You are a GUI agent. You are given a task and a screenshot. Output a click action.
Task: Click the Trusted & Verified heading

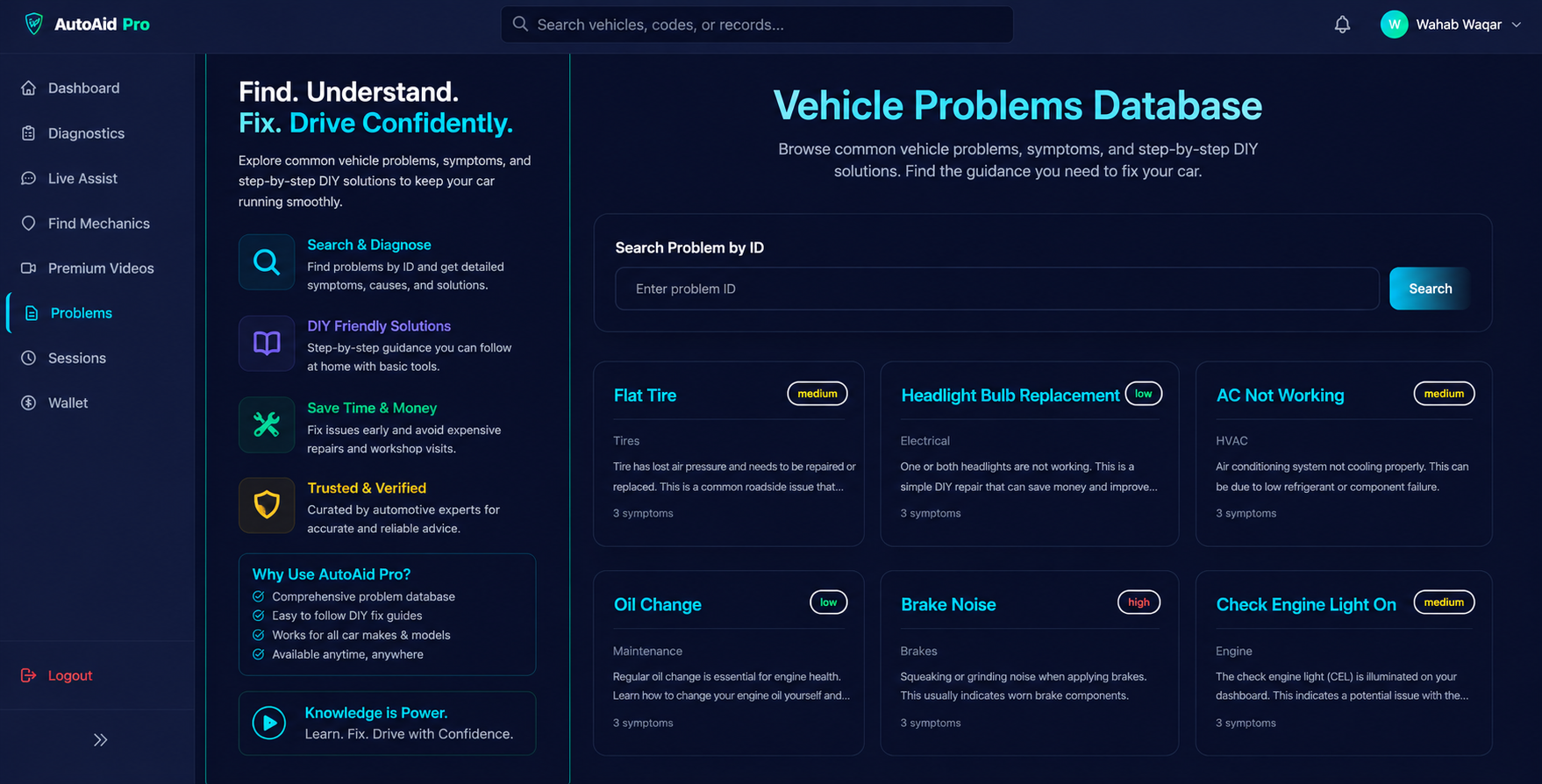tap(367, 488)
